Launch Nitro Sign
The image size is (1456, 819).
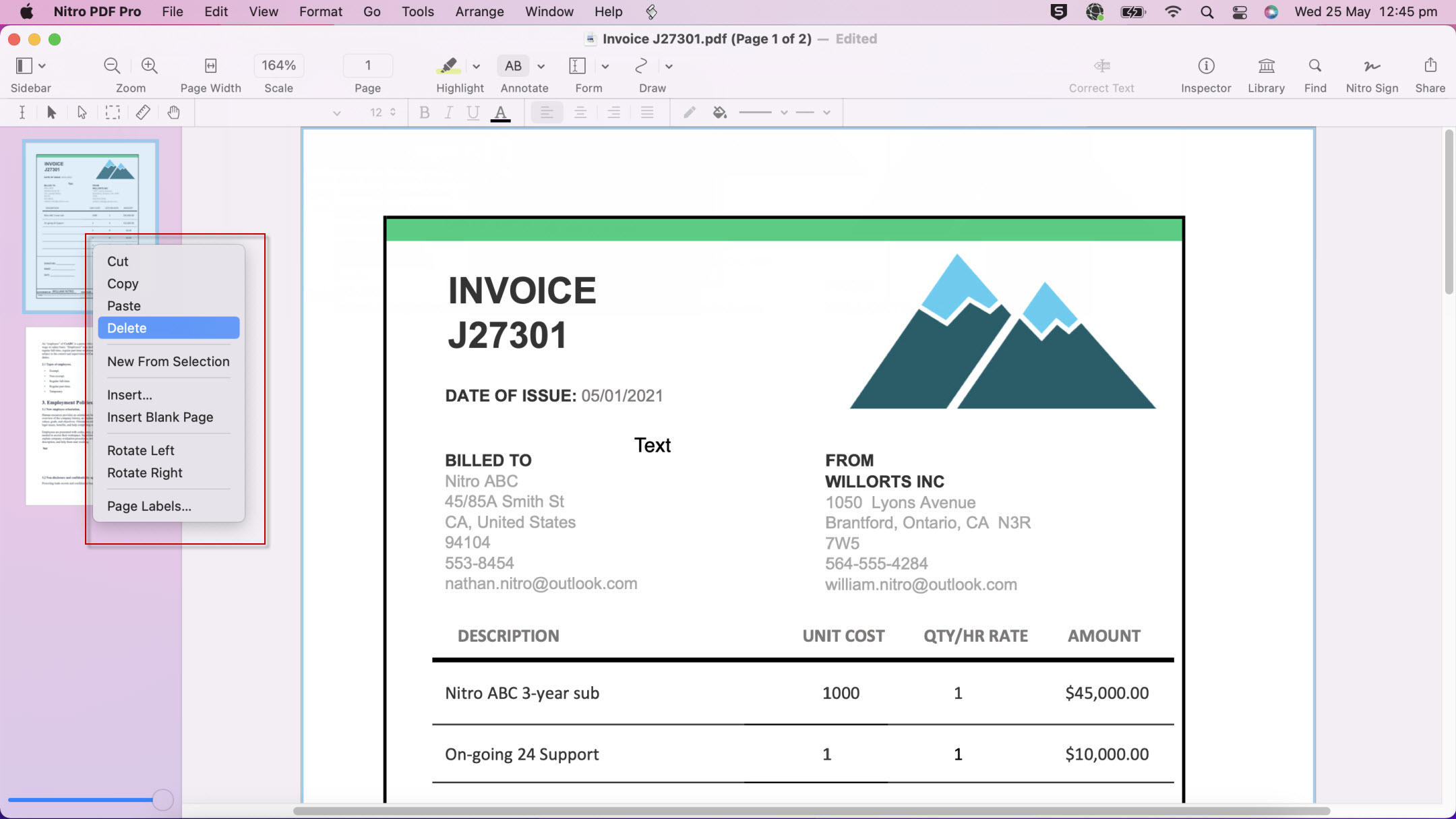(x=1371, y=65)
